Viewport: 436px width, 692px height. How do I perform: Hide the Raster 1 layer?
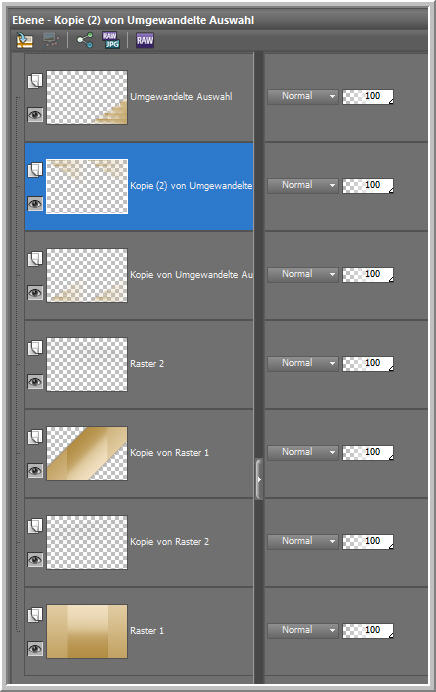coord(35,649)
